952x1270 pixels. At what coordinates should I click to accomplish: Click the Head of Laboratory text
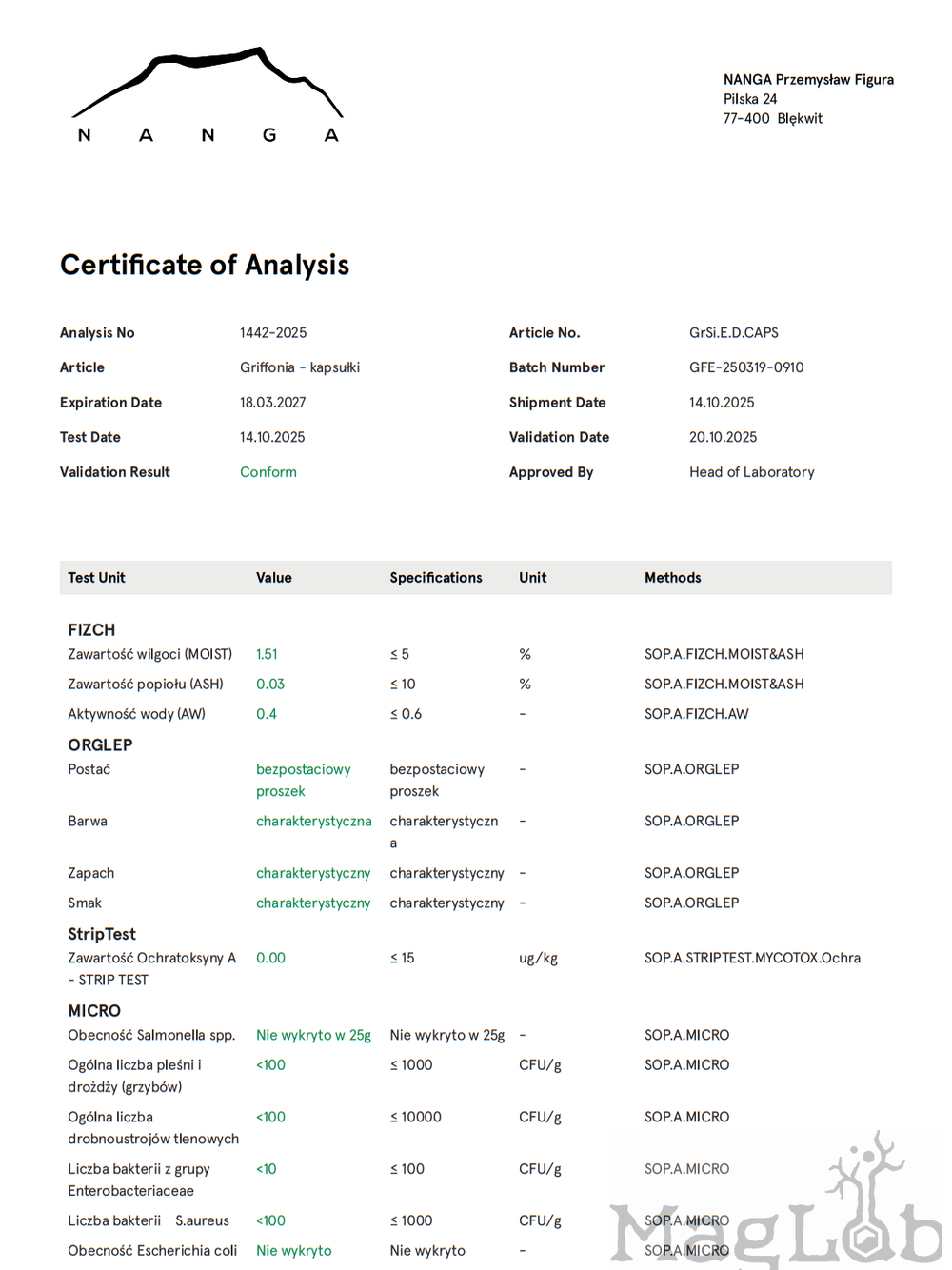pyautogui.click(x=751, y=472)
